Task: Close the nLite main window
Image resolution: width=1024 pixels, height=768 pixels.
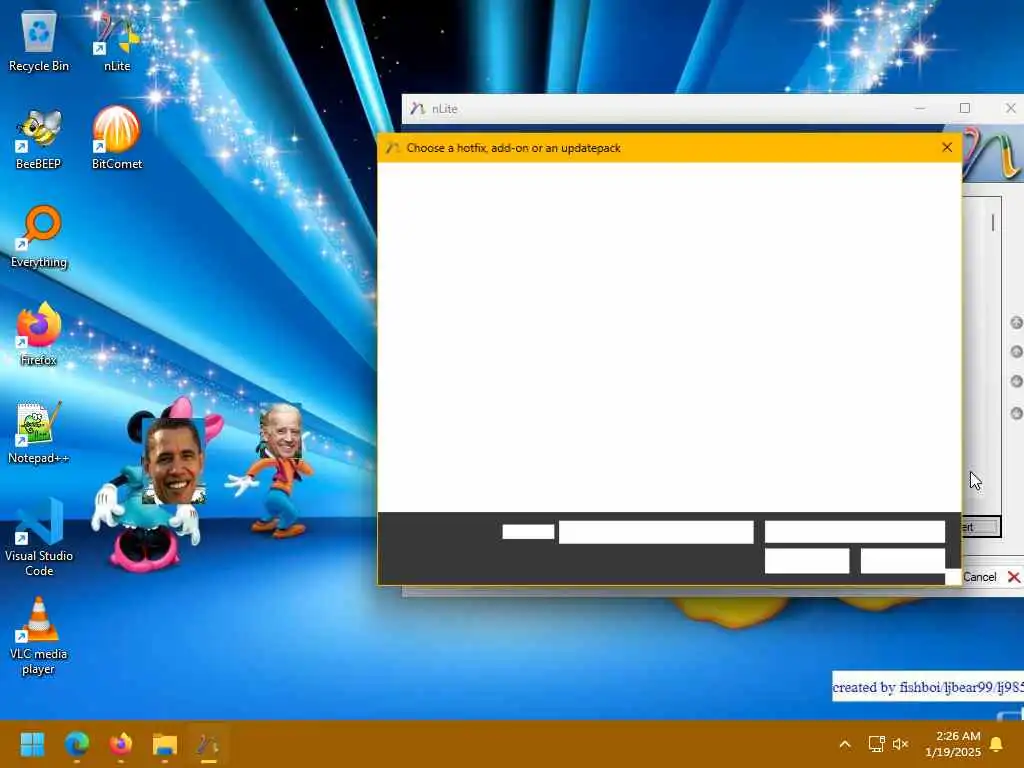Action: [1010, 108]
